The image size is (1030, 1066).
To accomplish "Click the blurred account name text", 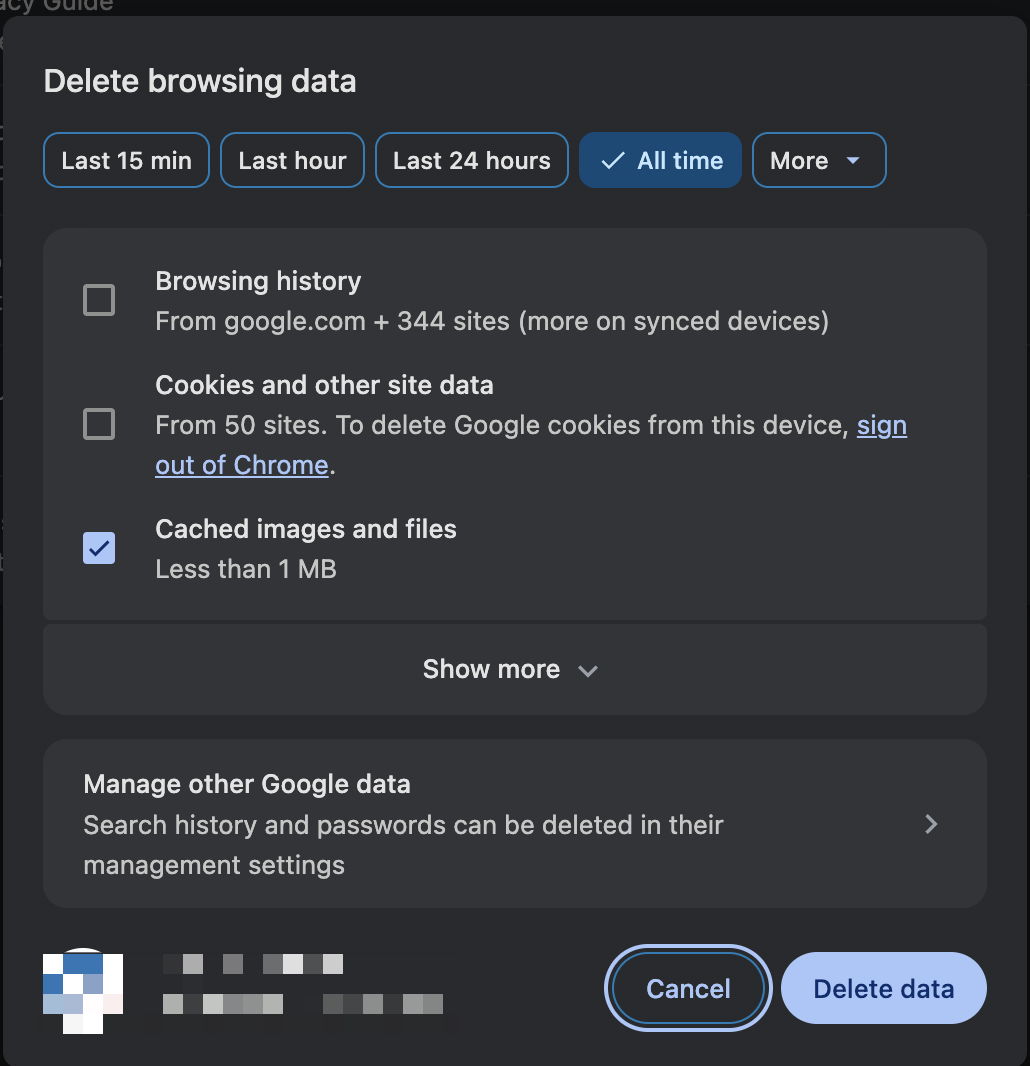I will 254,964.
